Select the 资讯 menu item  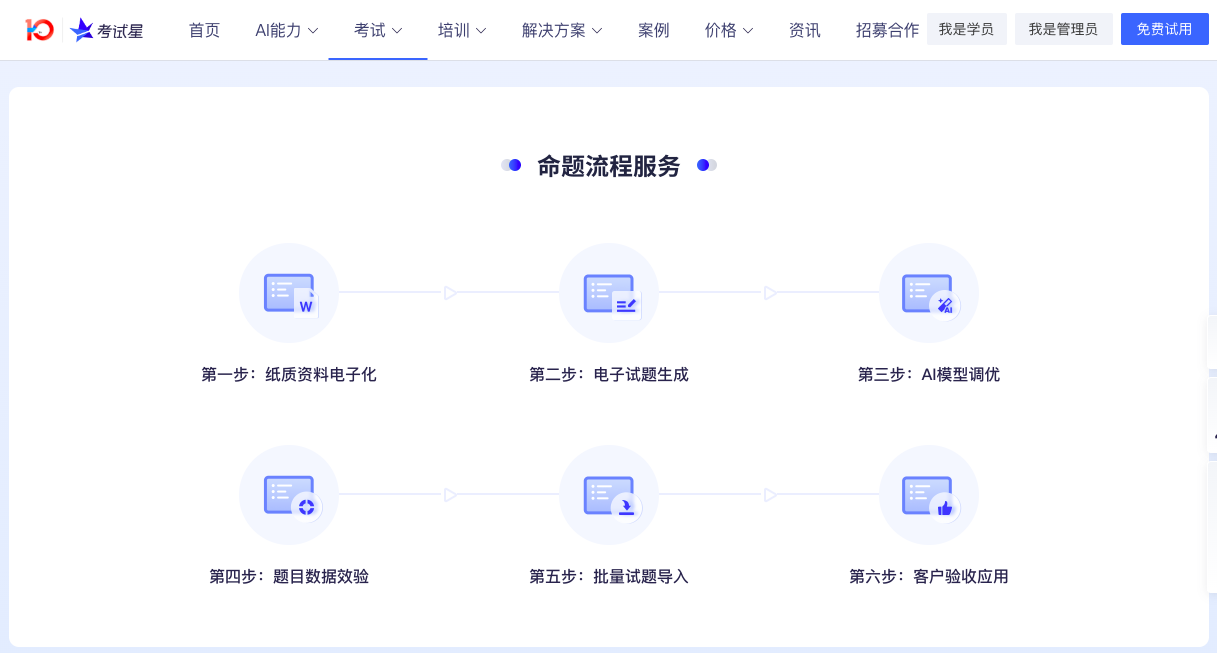(x=804, y=30)
